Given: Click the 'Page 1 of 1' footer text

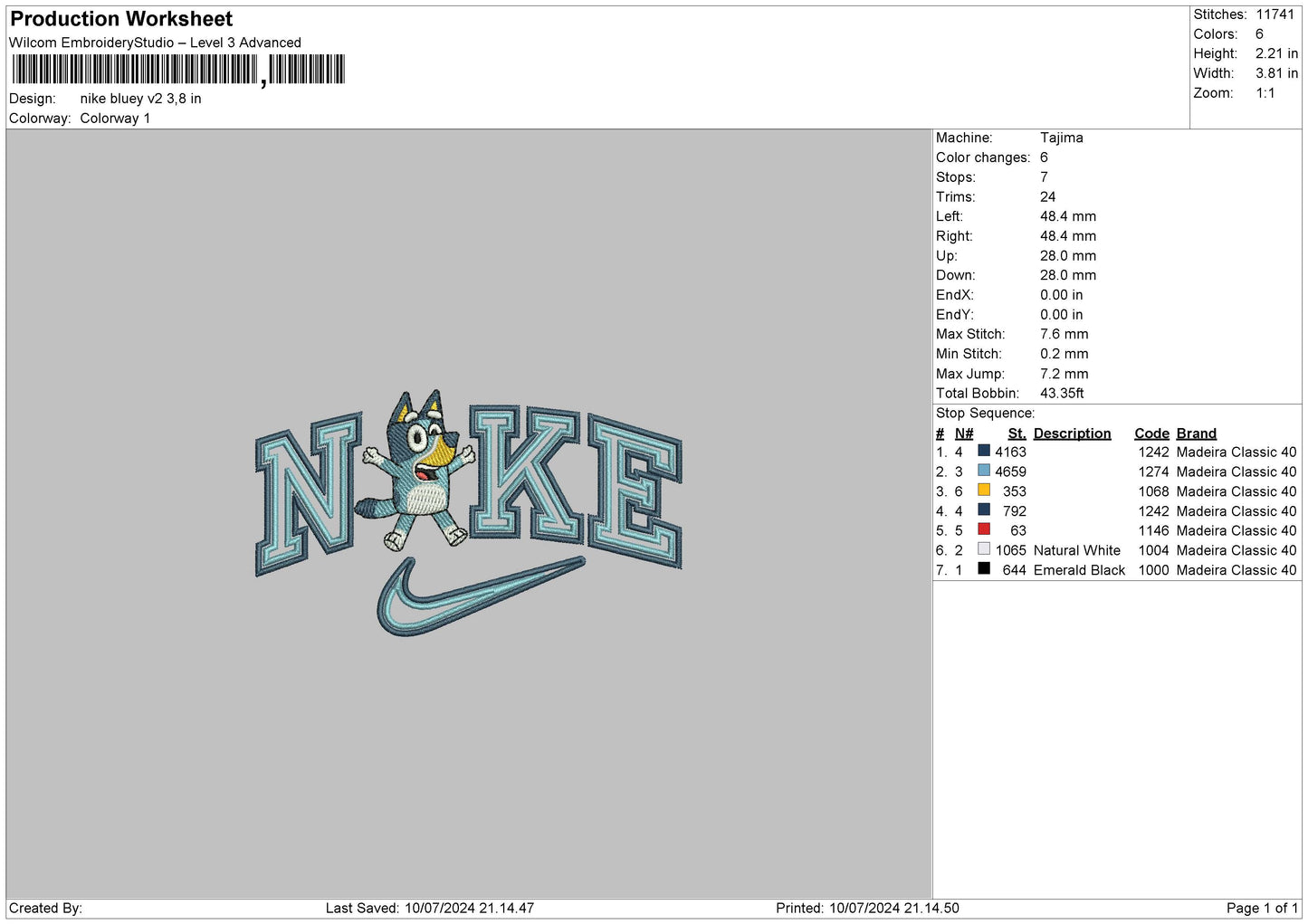Looking at the screenshot, I should tap(1262, 909).
